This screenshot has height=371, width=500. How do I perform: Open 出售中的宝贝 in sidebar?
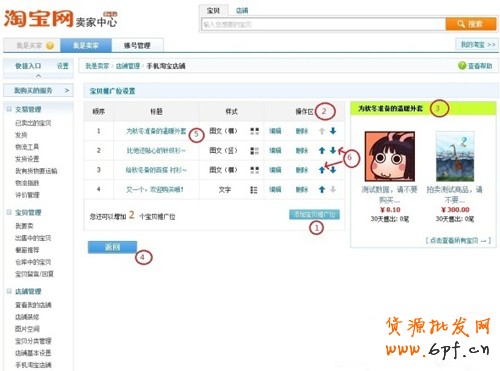33,238
